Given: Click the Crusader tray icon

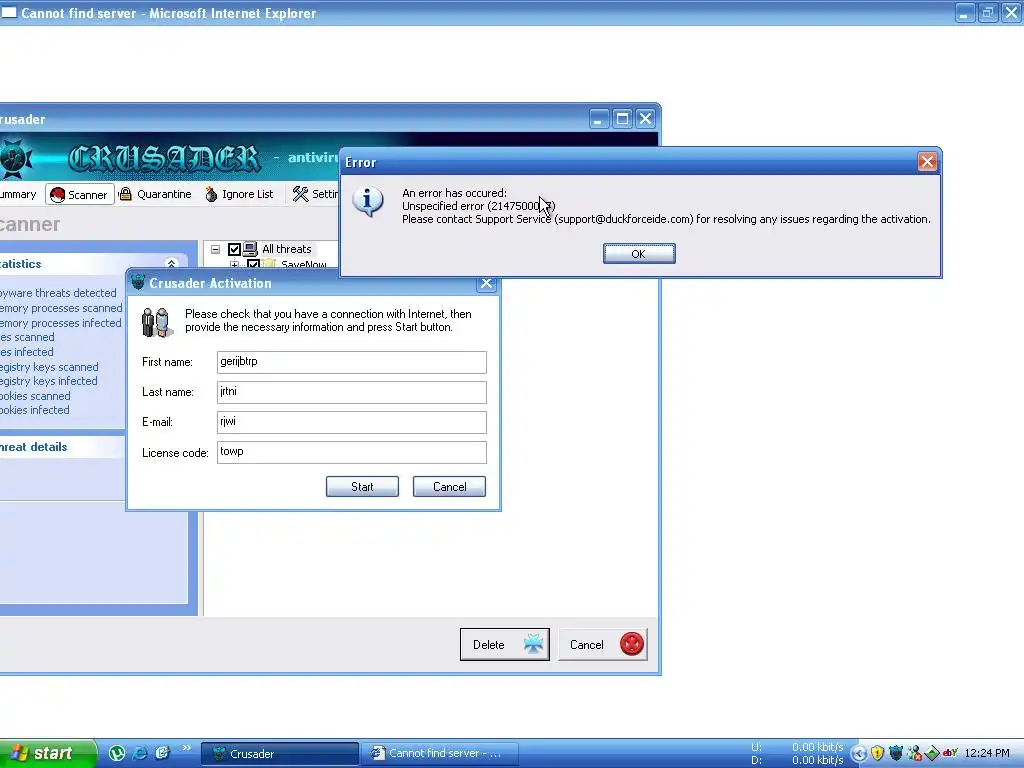Looking at the screenshot, I should (896, 754).
